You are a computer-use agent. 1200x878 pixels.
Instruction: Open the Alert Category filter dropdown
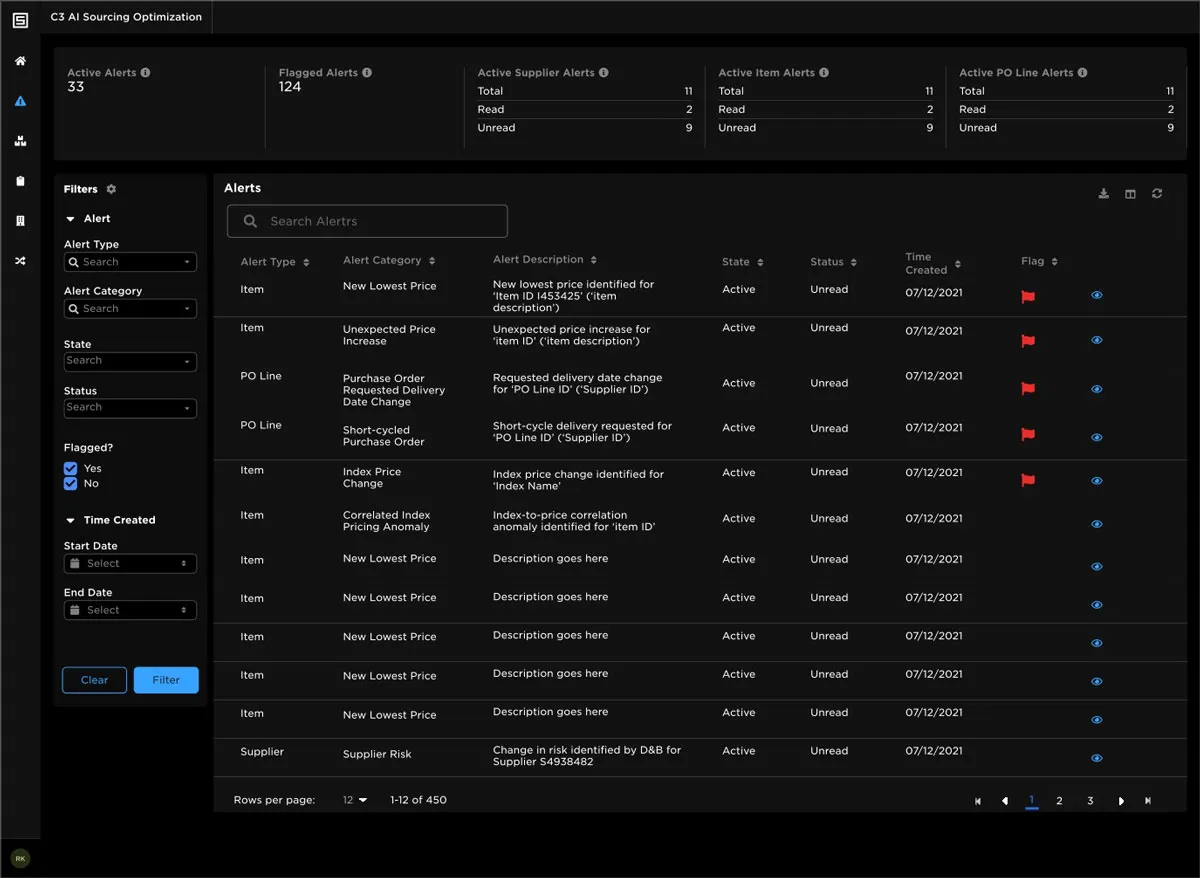tap(130, 309)
